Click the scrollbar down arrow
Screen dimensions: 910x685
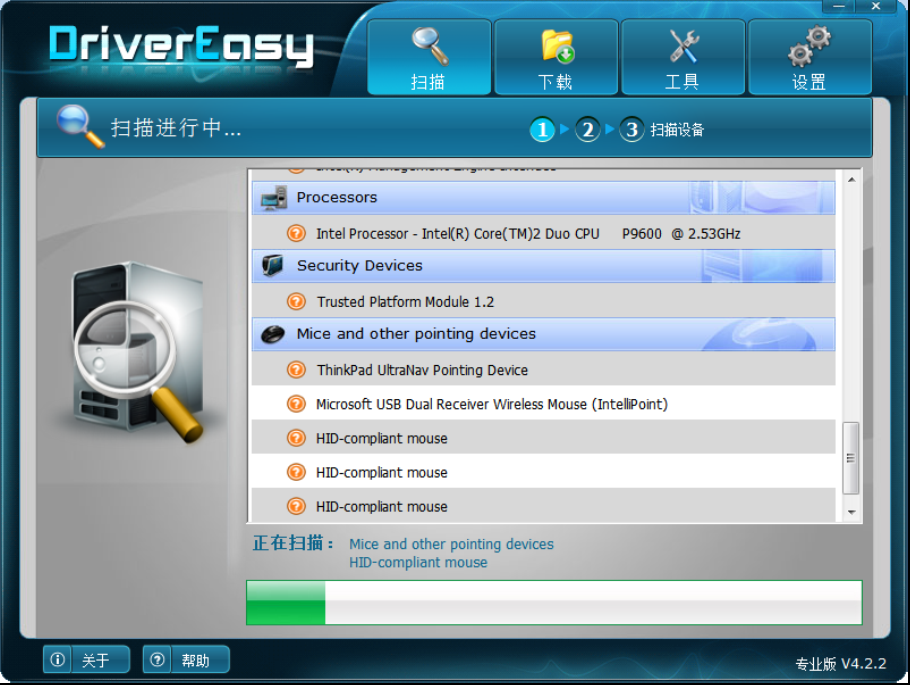pyautogui.click(x=851, y=512)
